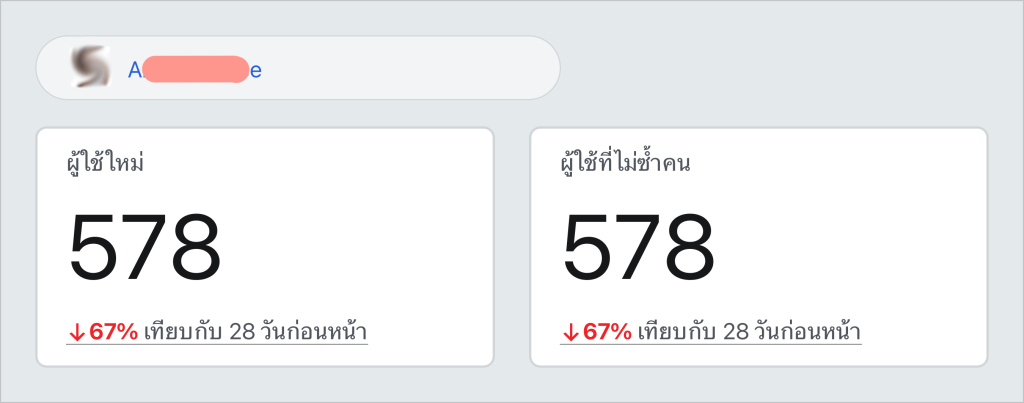Select the ผู้ใช้ใหม่ card title
The image size is (1024, 403).
pyautogui.click(x=105, y=162)
